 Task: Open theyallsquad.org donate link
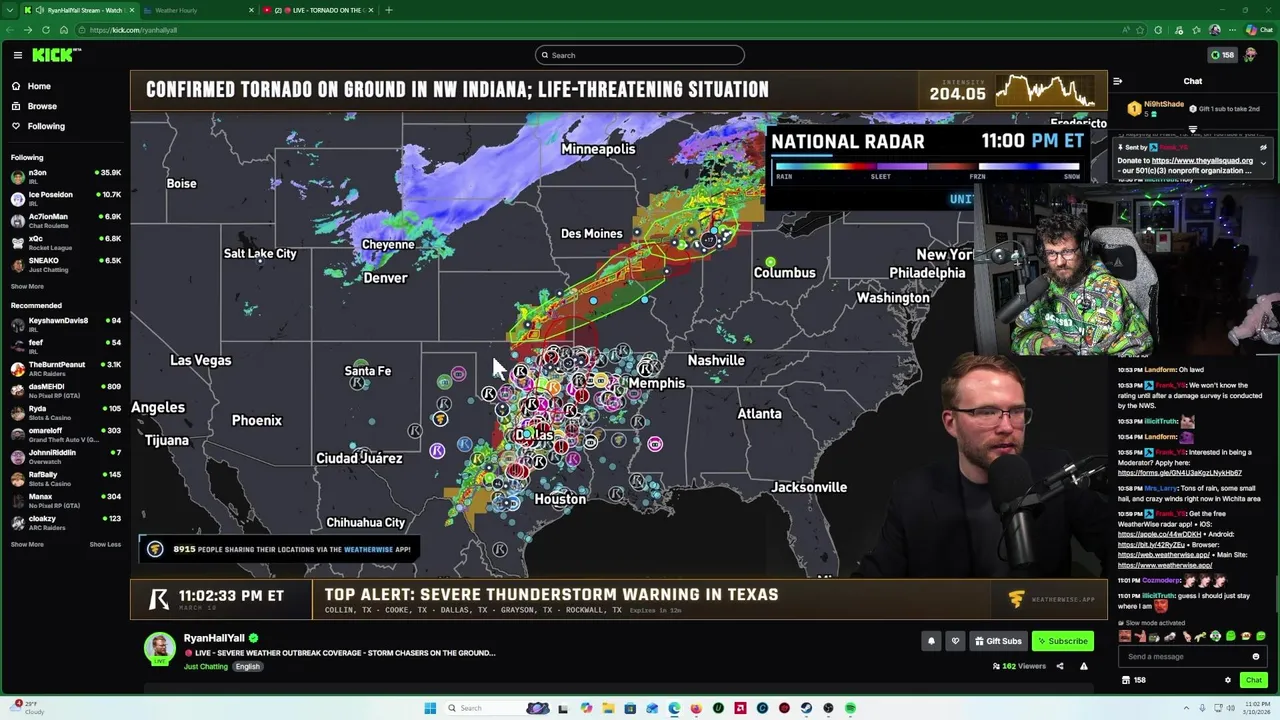pyautogui.click(x=1202, y=160)
